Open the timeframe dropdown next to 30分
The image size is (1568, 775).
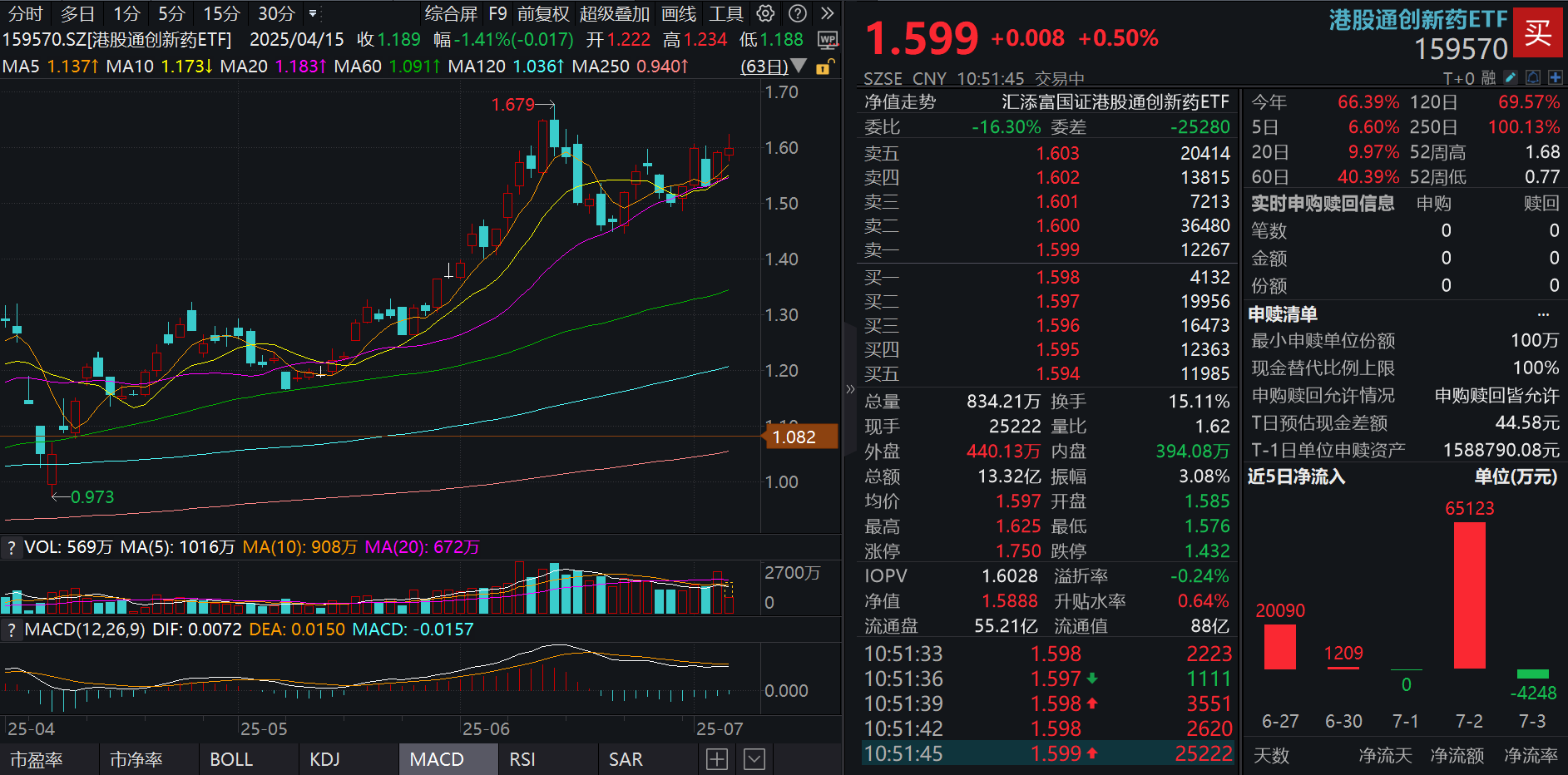point(311,13)
